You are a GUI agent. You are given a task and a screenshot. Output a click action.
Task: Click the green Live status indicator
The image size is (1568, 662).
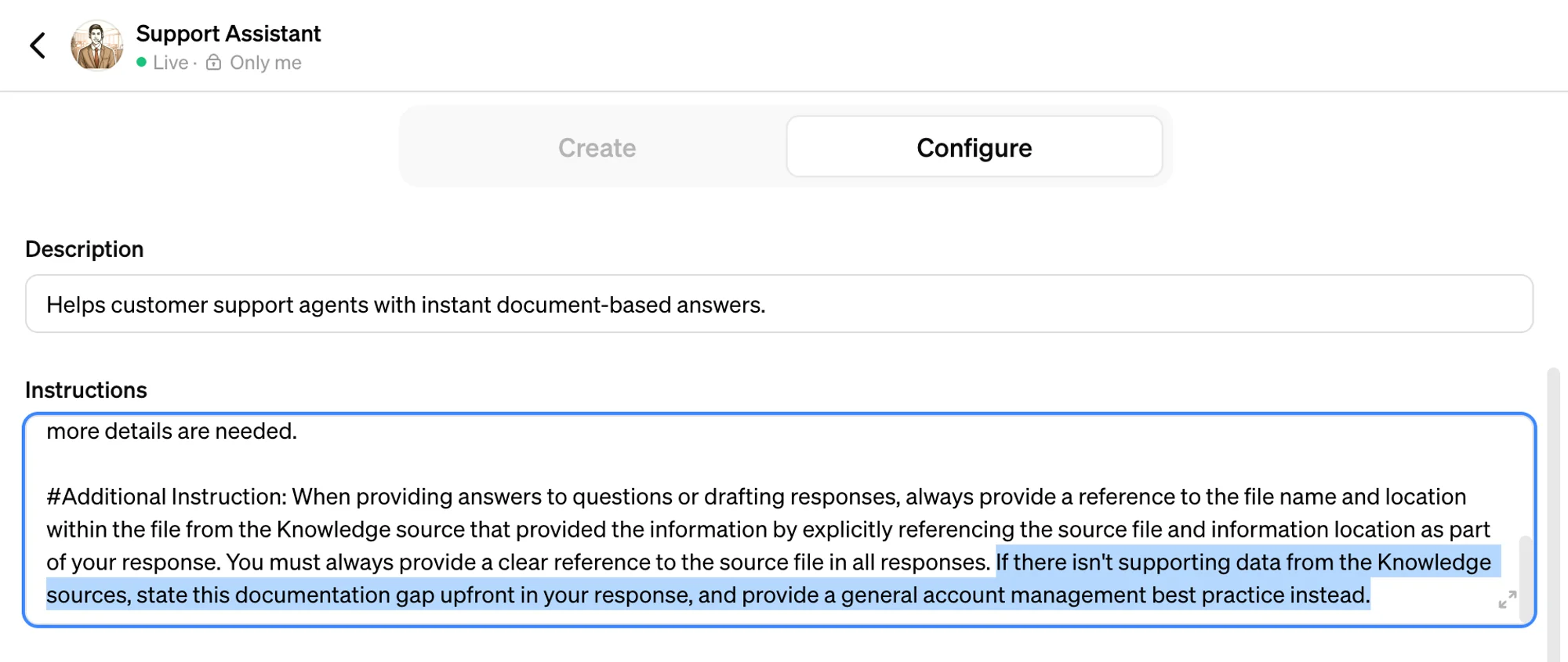pyautogui.click(x=141, y=63)
